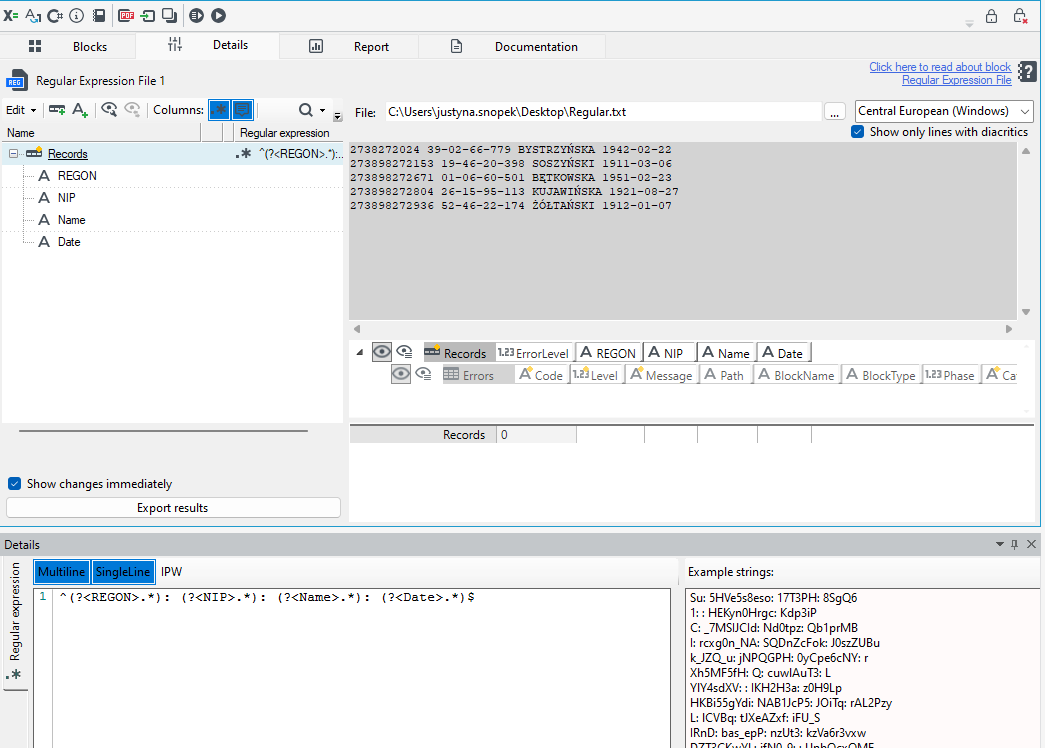Image resolution: width=1045 pixels, height=748 pixels.
Task: Select the Details tab
Action: tap(207, 45)
